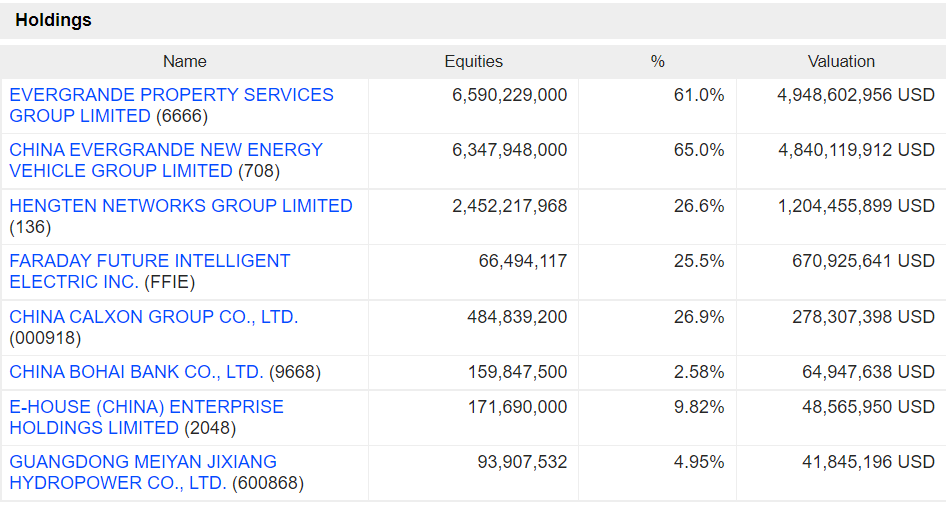Image resolution: width=946 pixels, height=505 pixels.
Task: Open China Calxon Group Co., Ltd. link
Action: point(154,317)
